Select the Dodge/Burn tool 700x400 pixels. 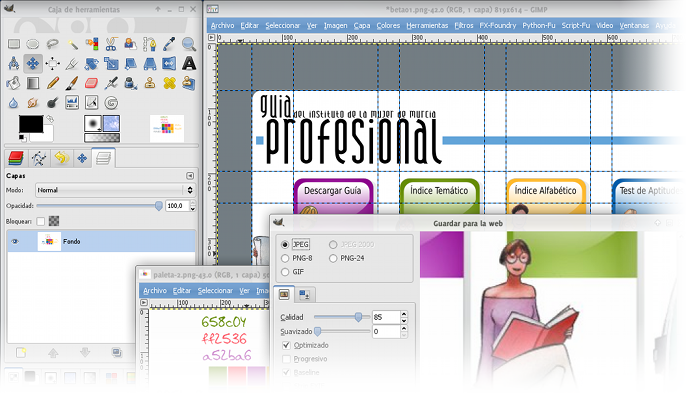(52, 103)
